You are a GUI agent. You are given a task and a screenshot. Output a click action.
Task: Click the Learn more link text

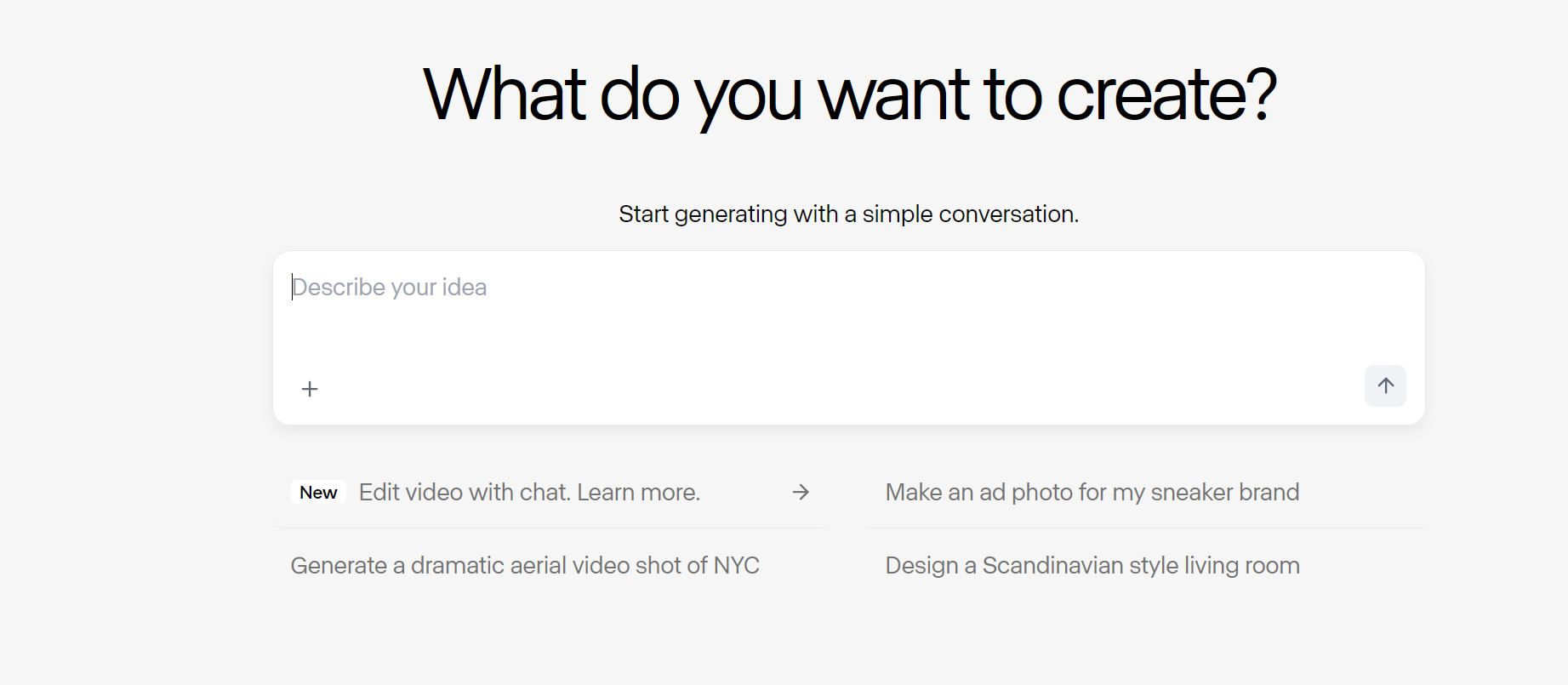[638, 493]
